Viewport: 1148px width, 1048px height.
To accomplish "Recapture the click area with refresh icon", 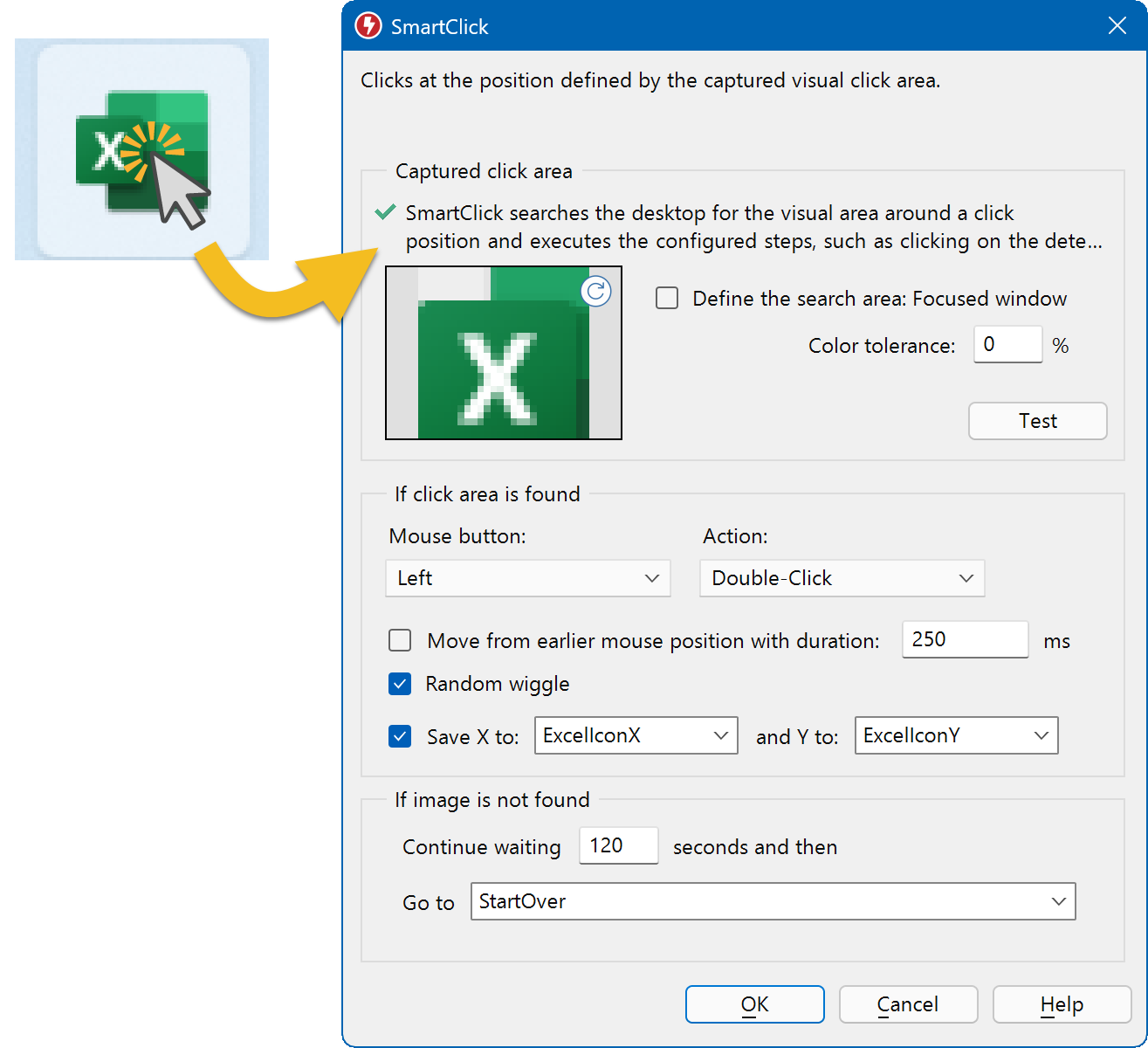I will 595,292.
